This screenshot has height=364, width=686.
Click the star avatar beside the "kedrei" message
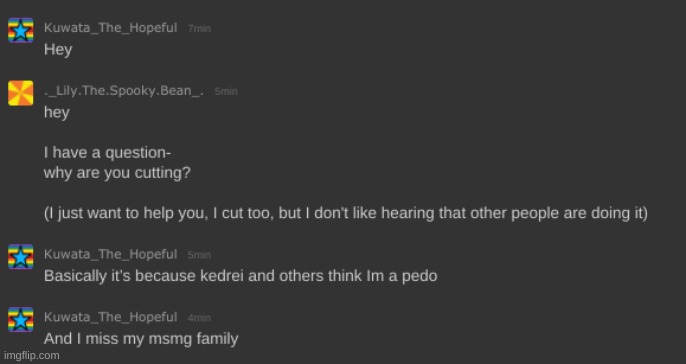[21, 256]
